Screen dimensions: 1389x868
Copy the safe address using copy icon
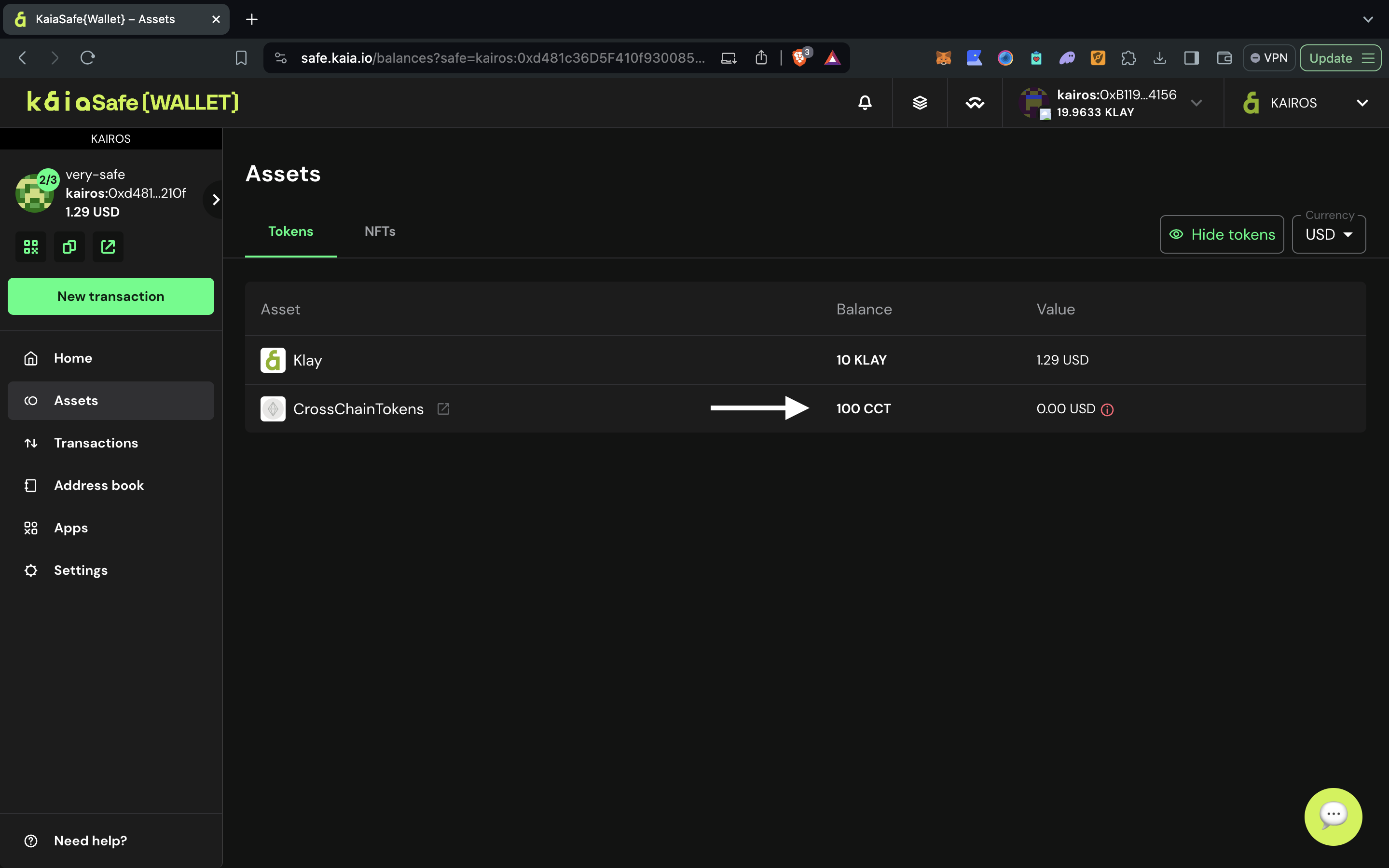pos(69,247)
